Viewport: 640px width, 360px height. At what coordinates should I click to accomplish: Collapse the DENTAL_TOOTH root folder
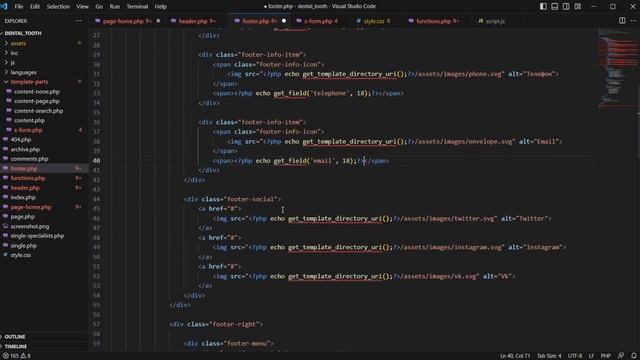44,33
